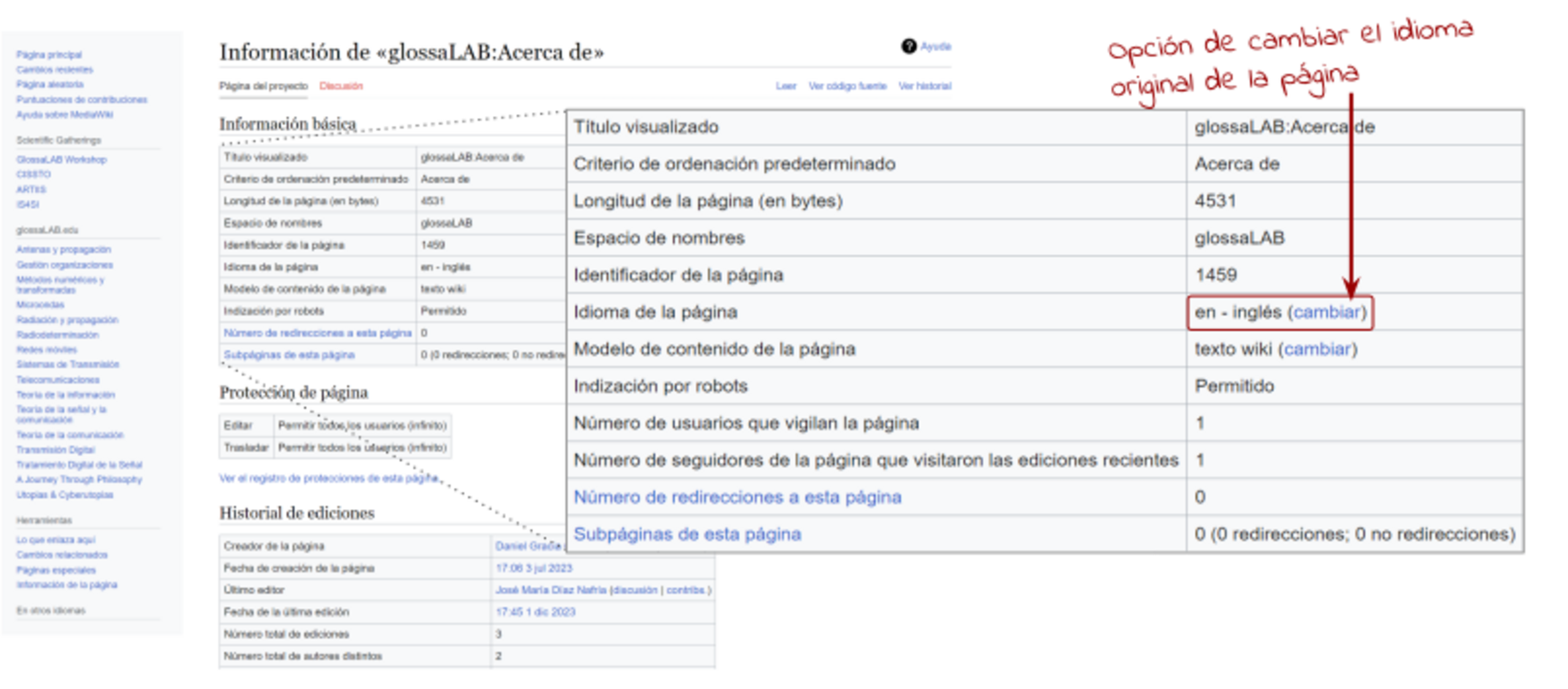Open the Ver historial tab

tap(925, 86)
